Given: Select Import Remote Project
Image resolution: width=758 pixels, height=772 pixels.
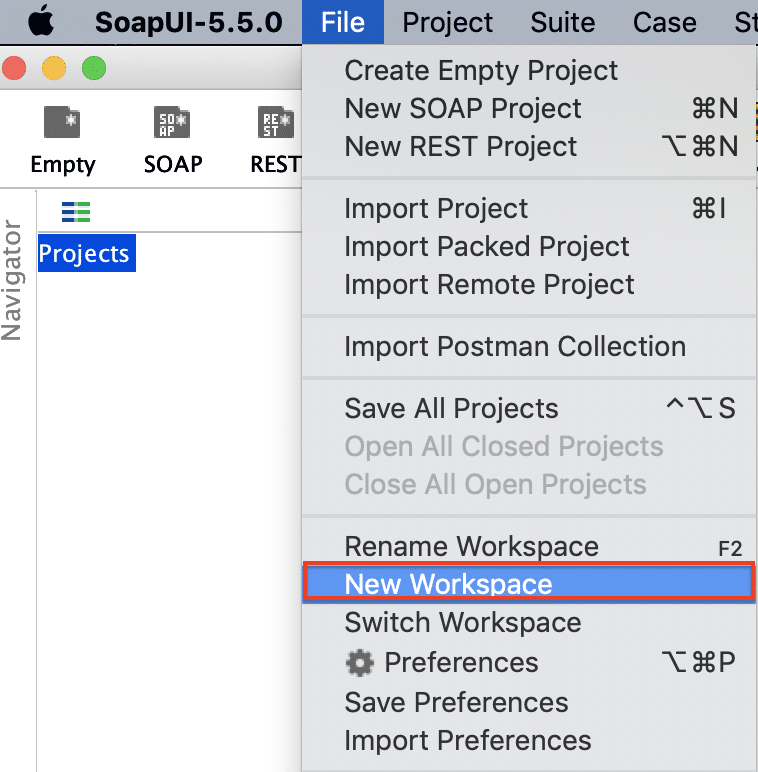Looking at the screenshot, I should click(529, 285).
